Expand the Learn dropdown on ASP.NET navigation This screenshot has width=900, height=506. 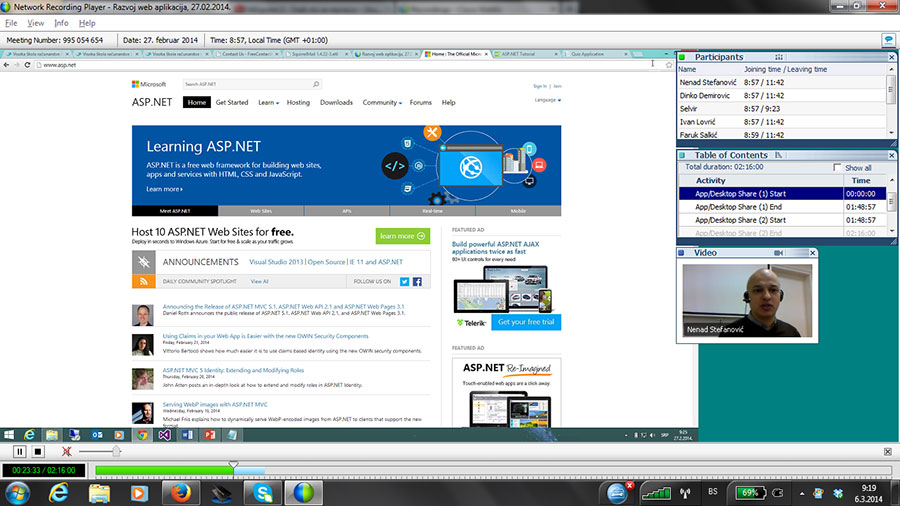click(x=268, y=103)
